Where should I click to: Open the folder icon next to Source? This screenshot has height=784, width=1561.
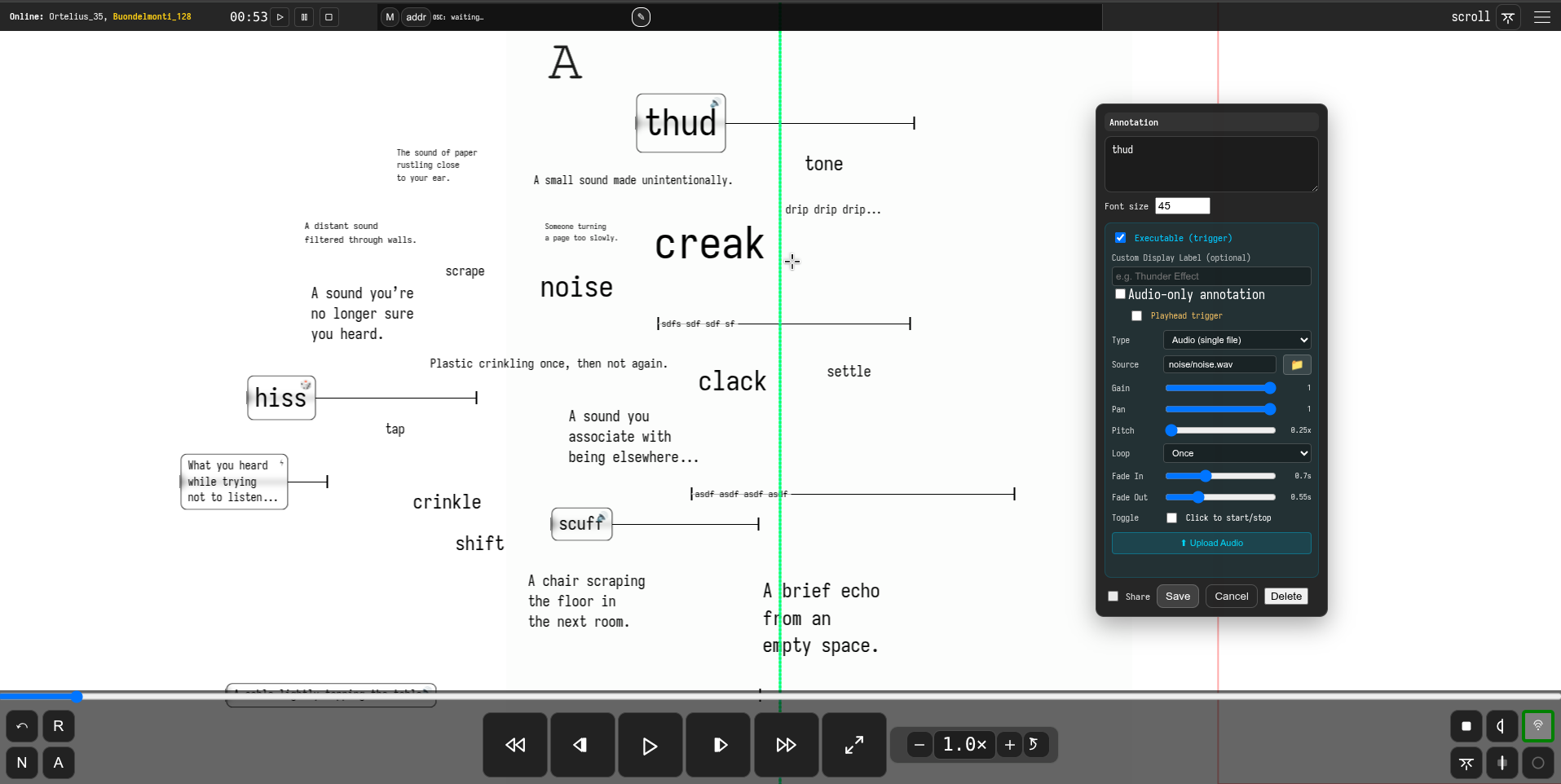click(1296, 364)
